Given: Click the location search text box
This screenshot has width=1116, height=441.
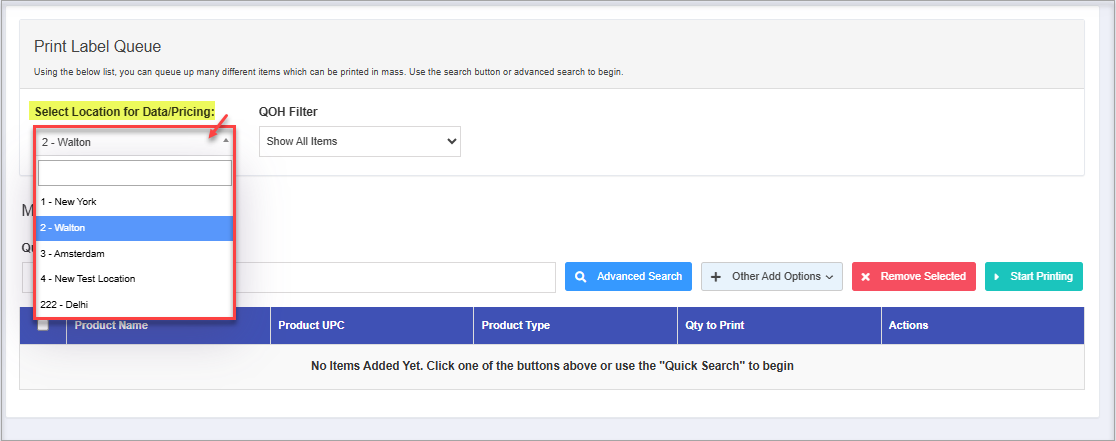Looking at the screenshot, I should coord(134,173).
